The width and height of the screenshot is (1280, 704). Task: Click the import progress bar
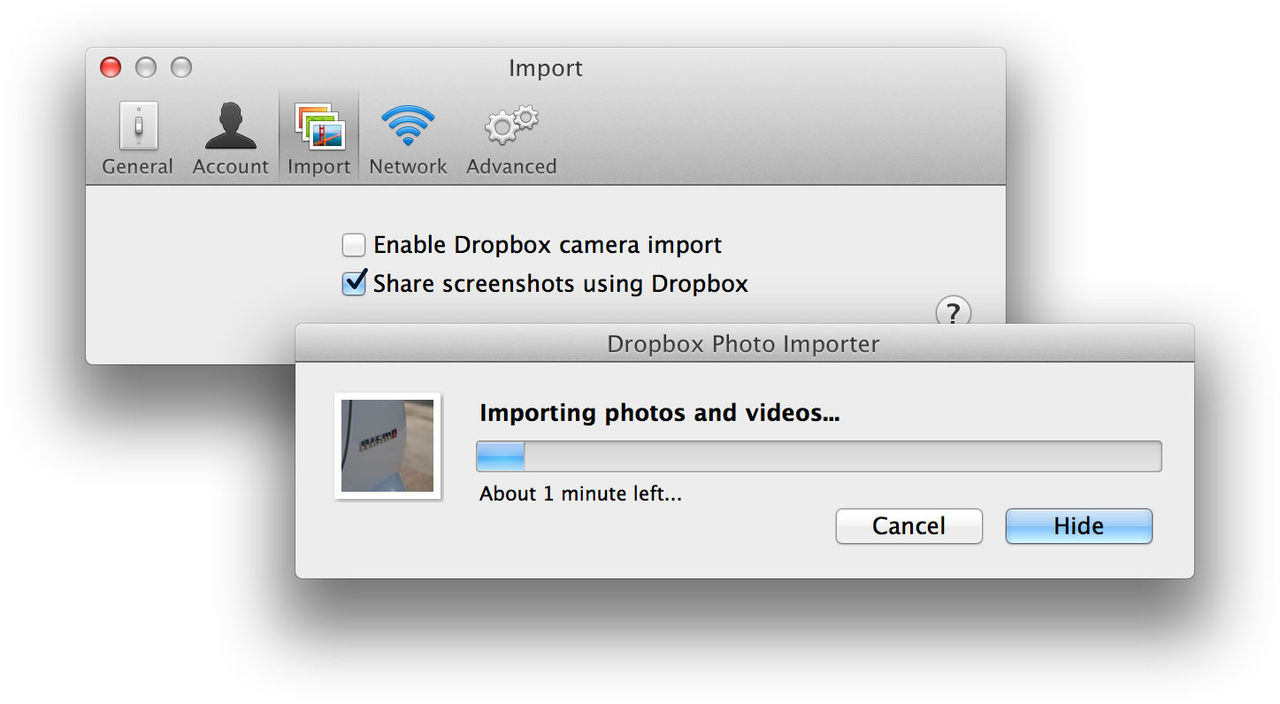(818, 456)
